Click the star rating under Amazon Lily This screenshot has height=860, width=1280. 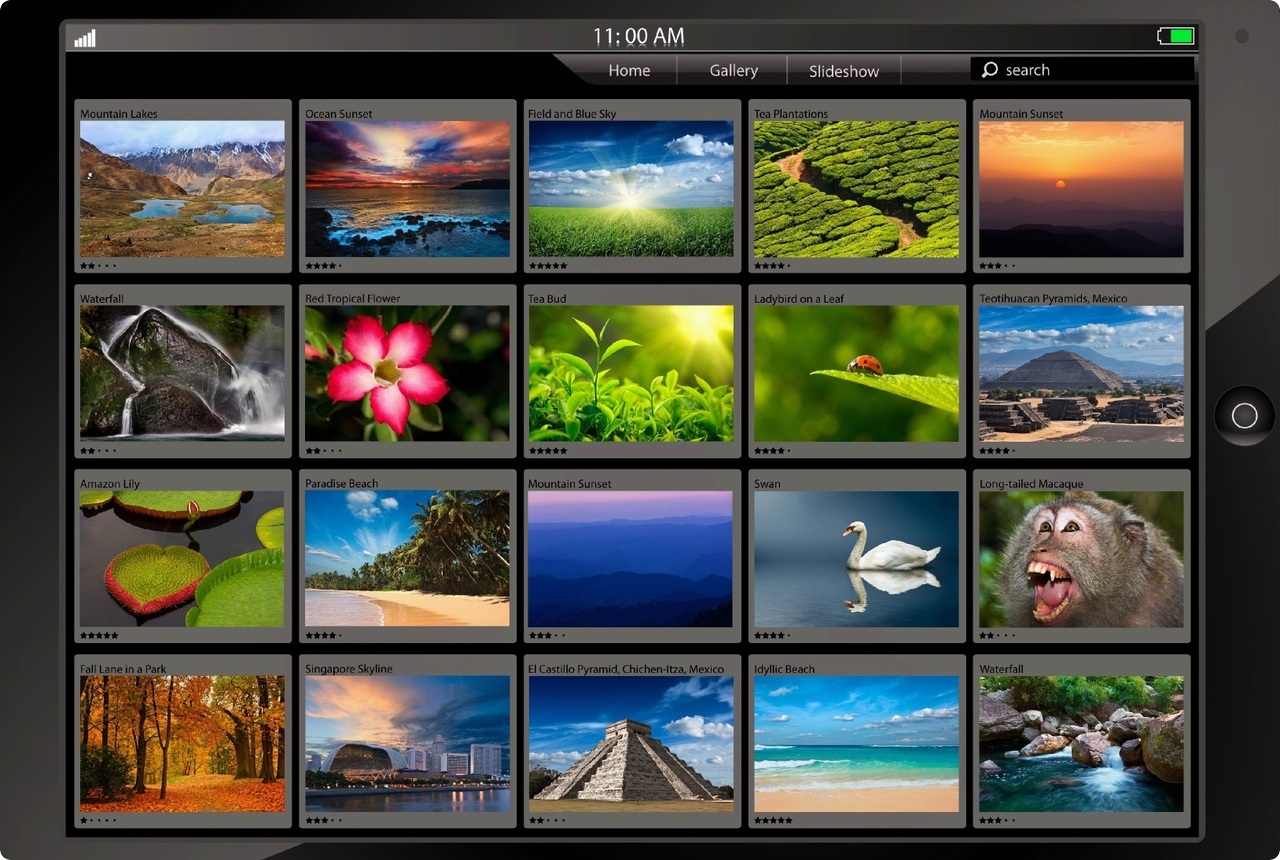(99, 635)
